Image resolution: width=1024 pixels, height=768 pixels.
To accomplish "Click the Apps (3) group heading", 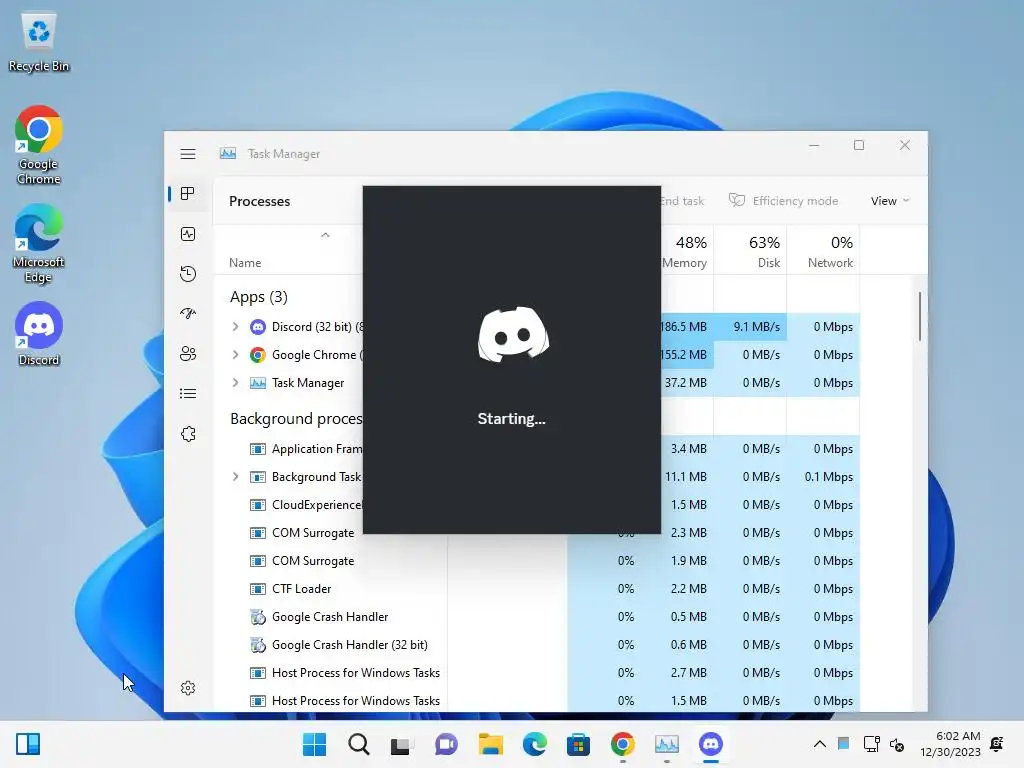I will [259, 297].
